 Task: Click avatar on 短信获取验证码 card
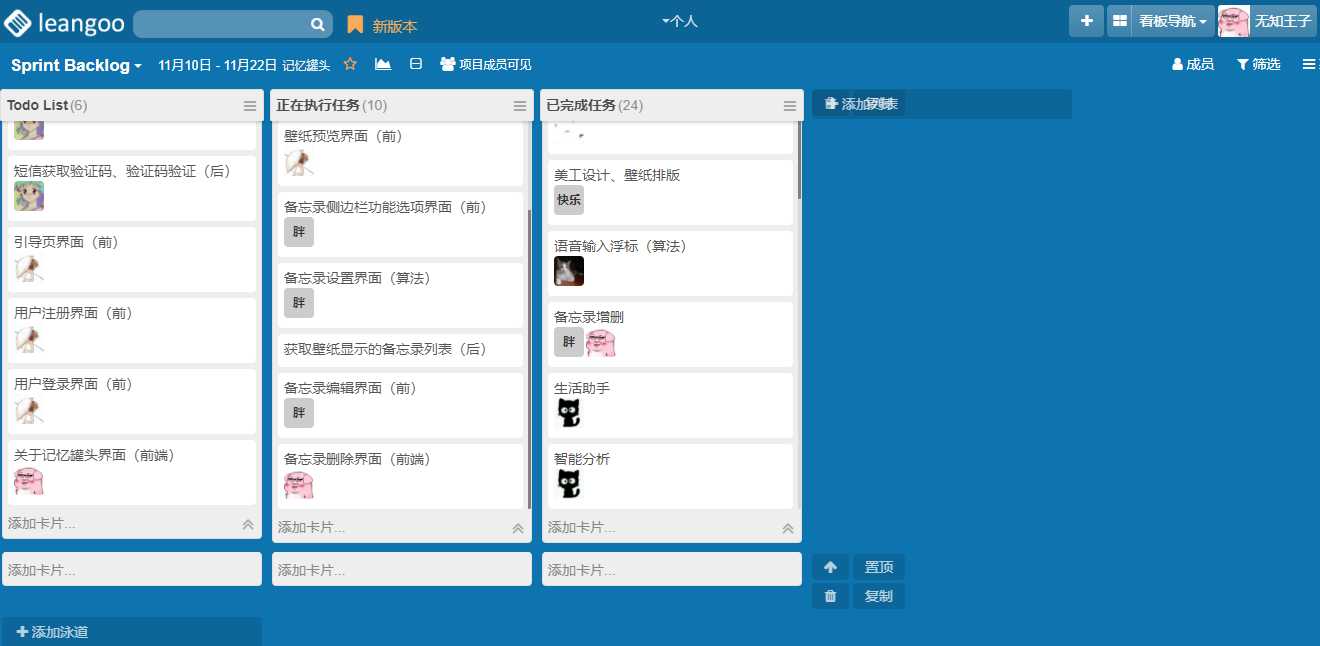(29, 196)
